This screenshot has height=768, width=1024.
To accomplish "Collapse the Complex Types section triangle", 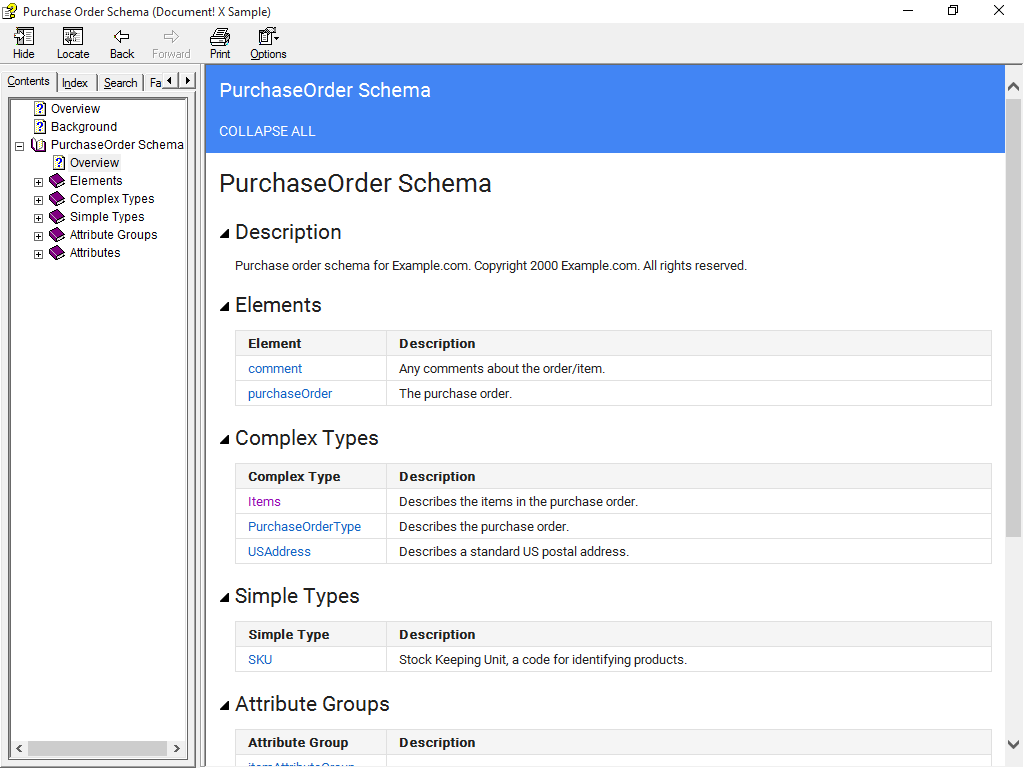I will click(225, 440).
